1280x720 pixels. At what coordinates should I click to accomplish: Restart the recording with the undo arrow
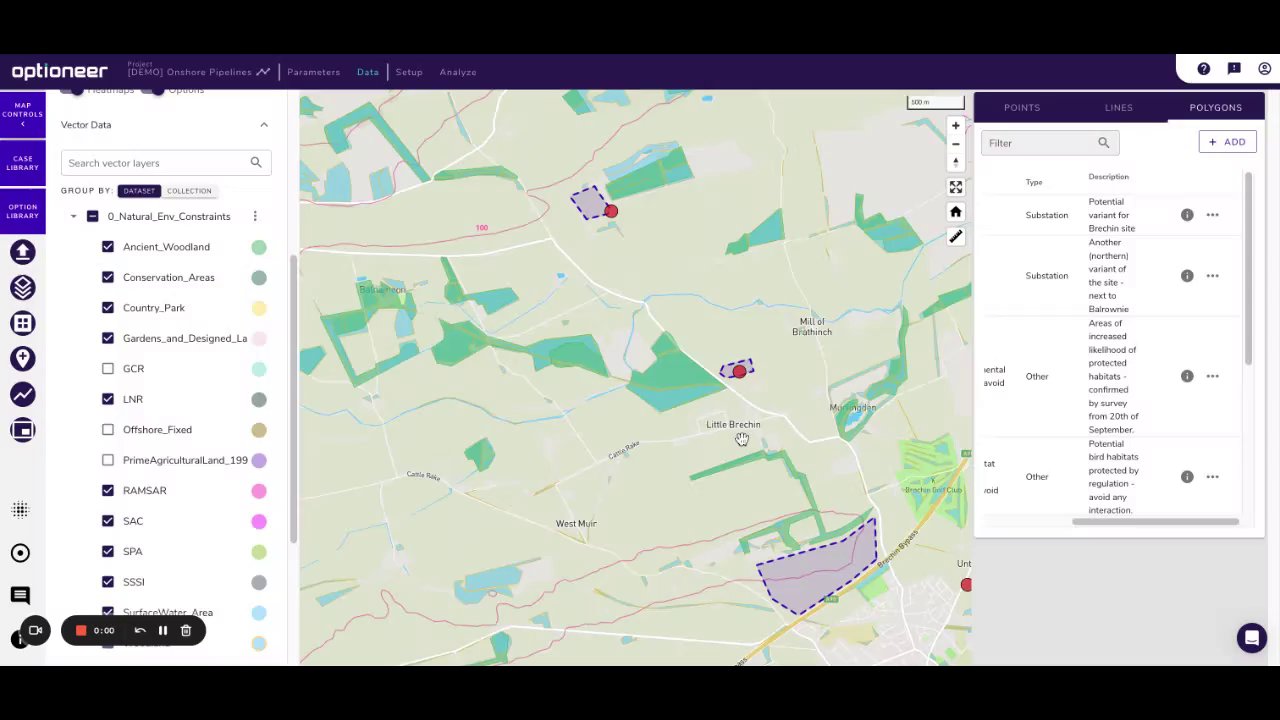coord(140,630)
